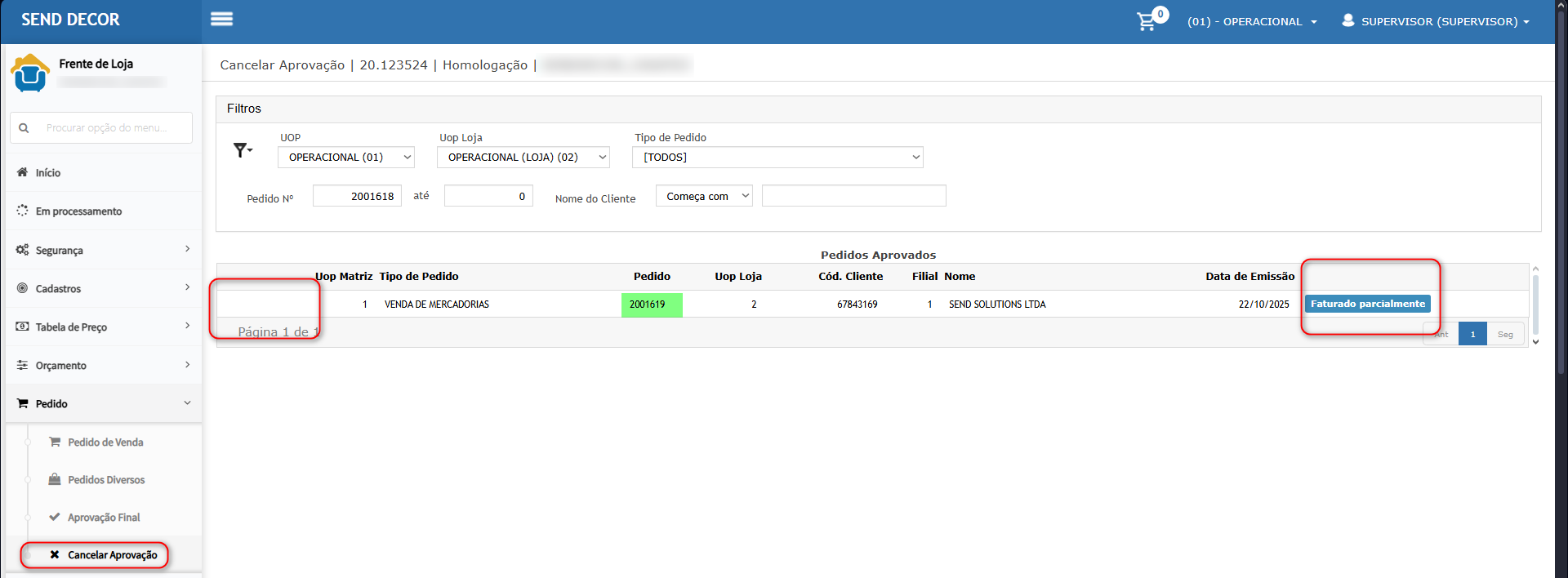Open the Aprovação Final menu item
Screen dimensions: 1568x578
click(104, 518)
